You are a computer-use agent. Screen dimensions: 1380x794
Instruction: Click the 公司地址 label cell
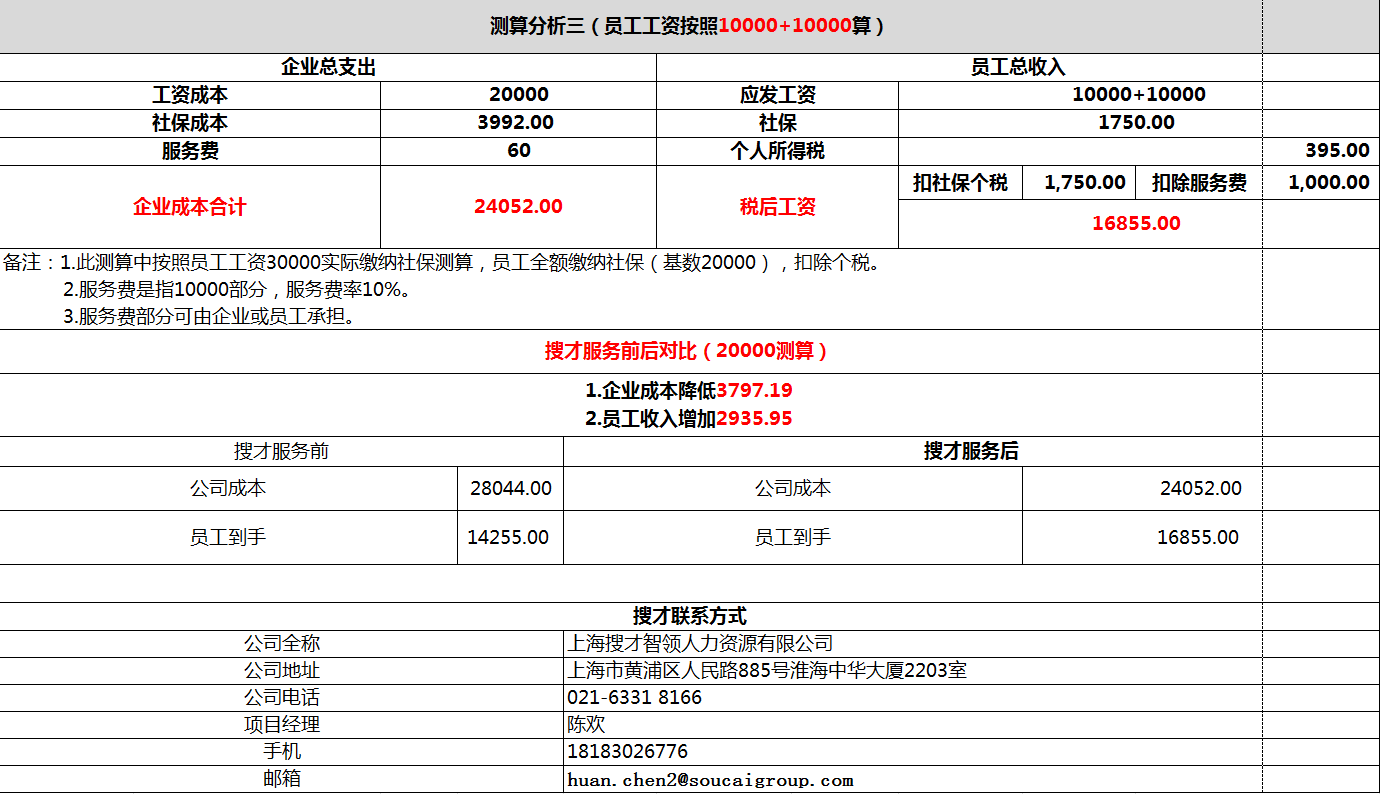(282, 671)
